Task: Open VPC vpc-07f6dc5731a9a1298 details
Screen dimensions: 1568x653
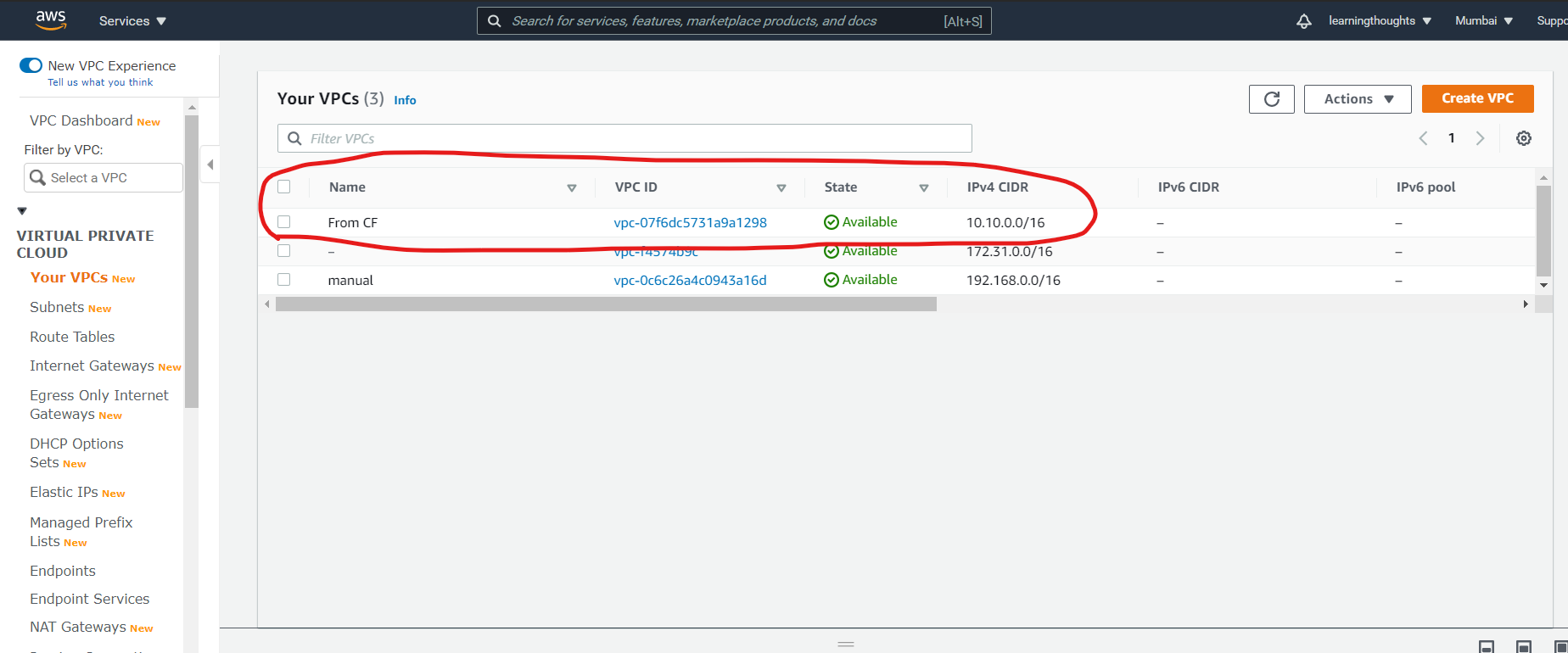Action: coord(690,222)
